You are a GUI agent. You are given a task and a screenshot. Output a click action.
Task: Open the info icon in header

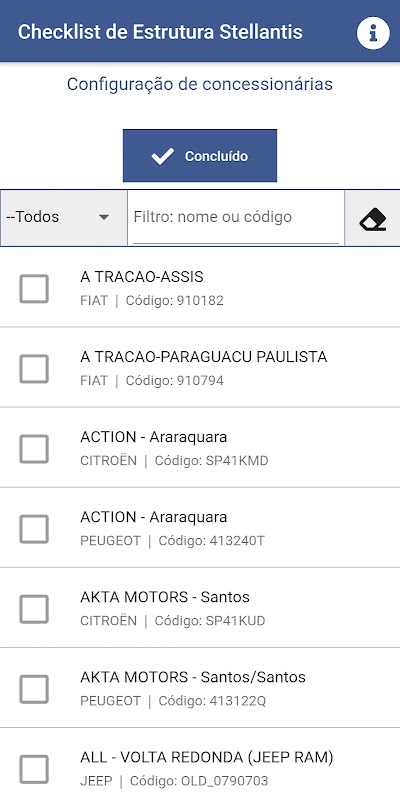pyautogui.click(x=373, y=32)
